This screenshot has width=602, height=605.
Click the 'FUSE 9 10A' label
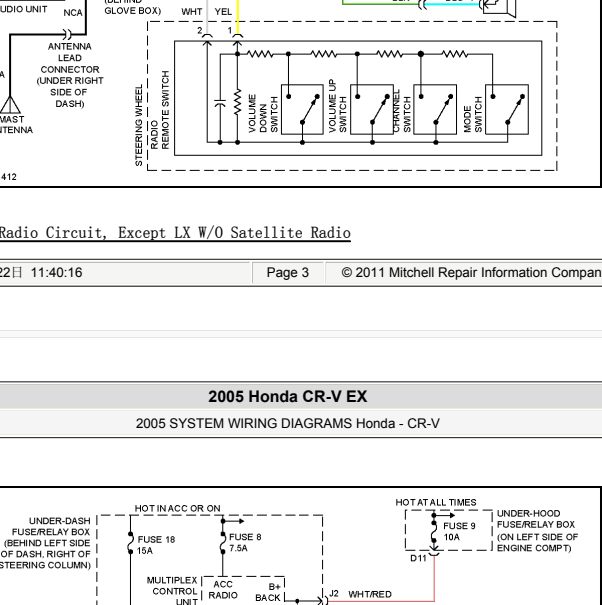(x=459, y=531)
